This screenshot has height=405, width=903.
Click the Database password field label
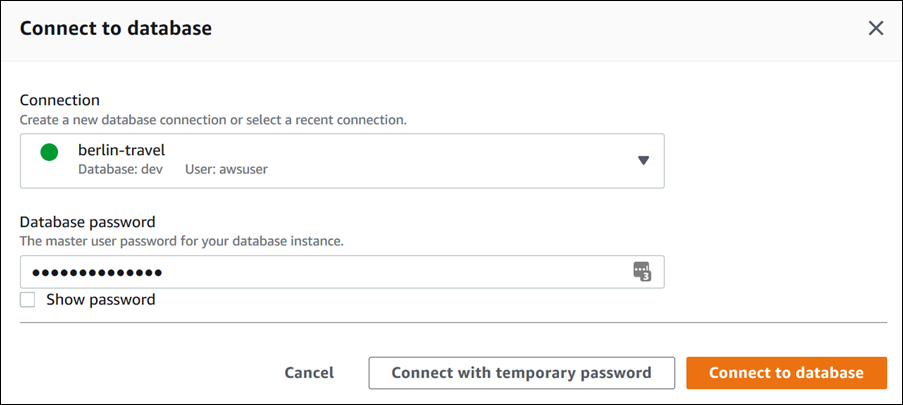(88, 222)
